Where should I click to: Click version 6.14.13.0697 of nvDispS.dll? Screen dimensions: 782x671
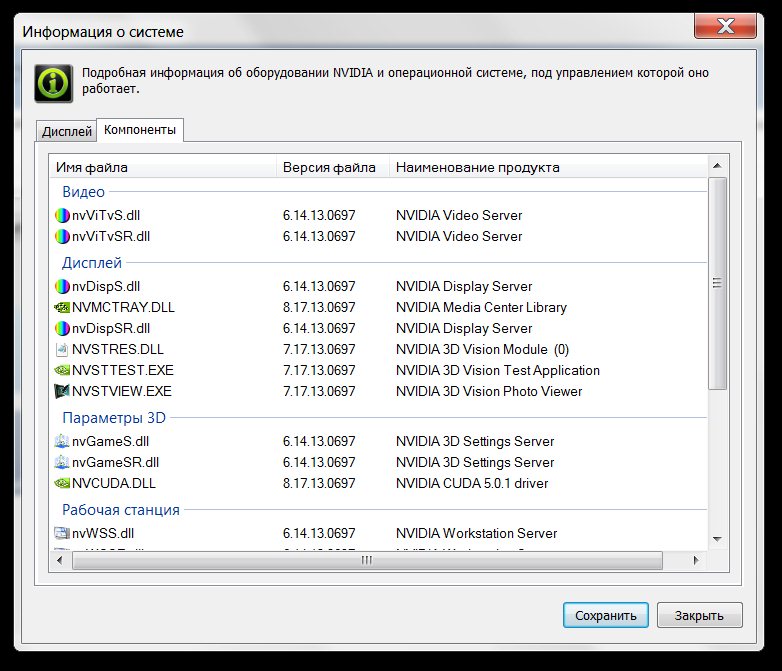(319, 286)
